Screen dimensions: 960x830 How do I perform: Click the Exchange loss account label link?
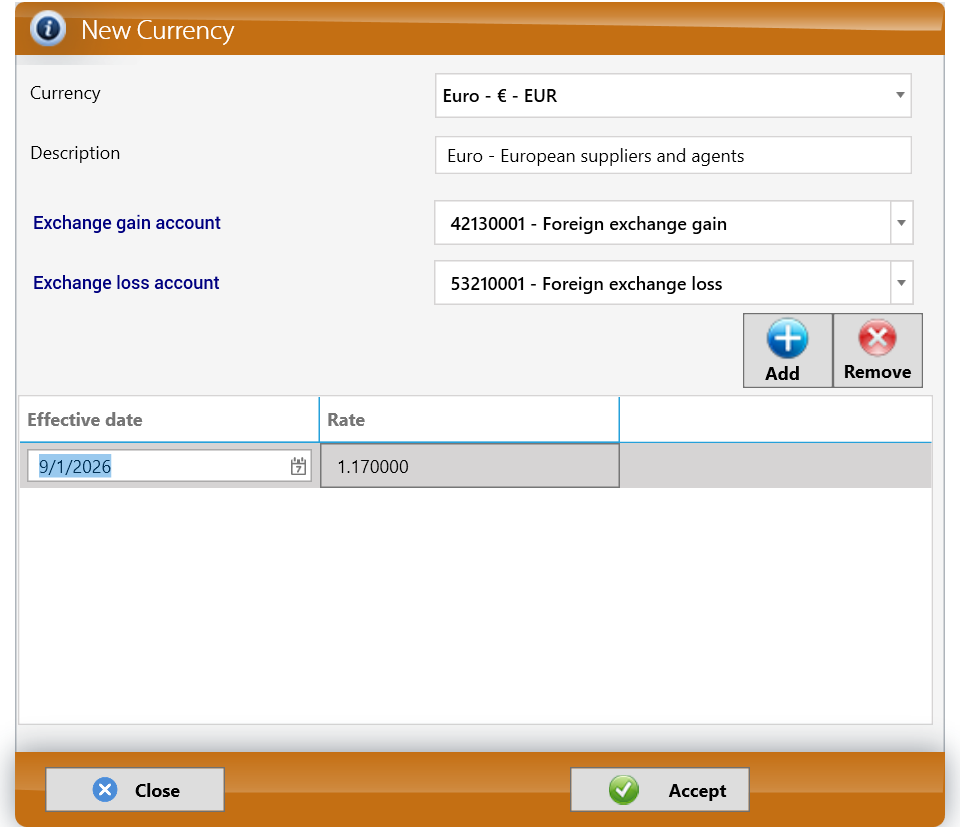coord(126,283)
